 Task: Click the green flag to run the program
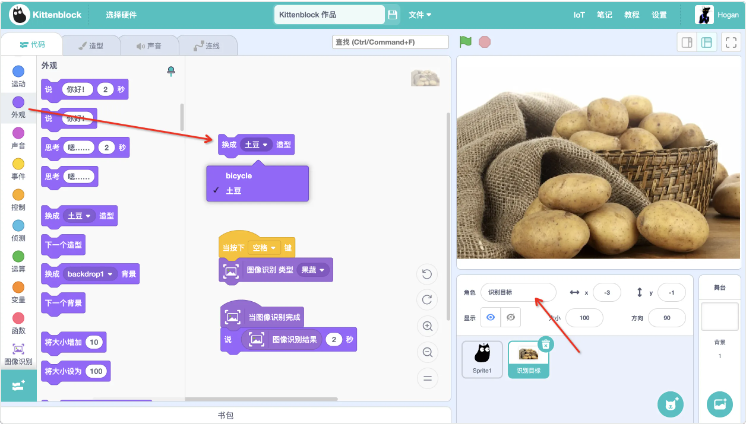465,42
